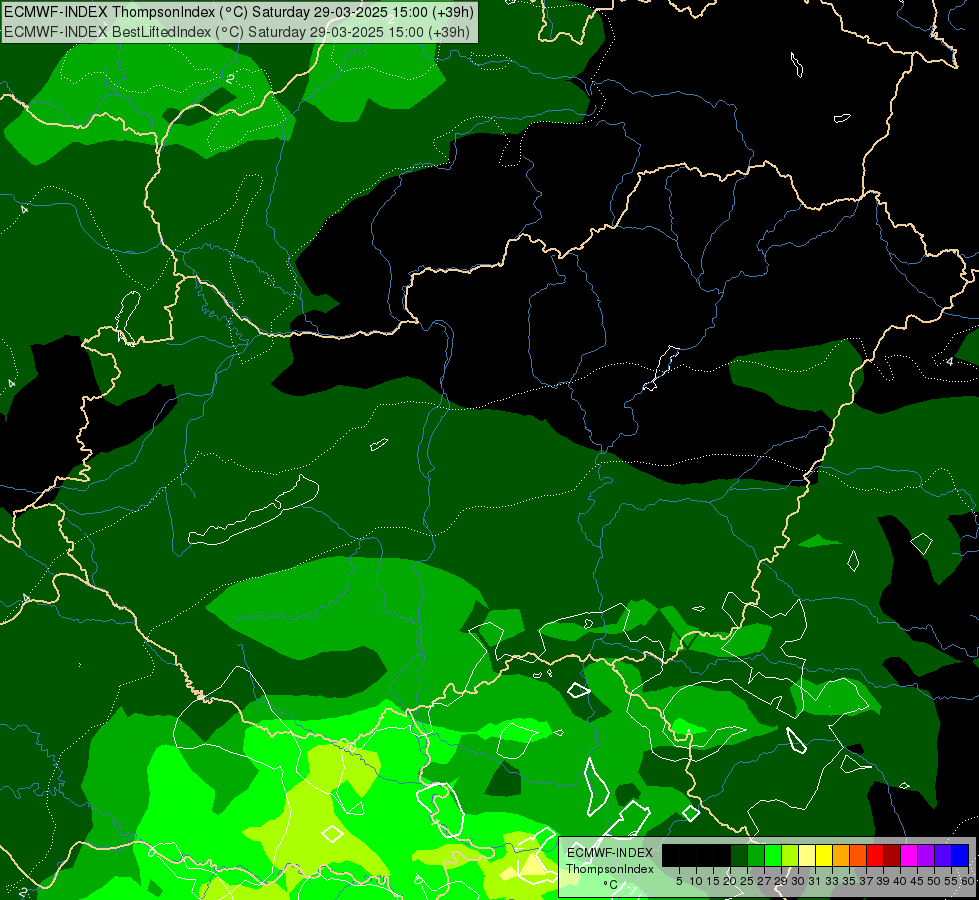Select the red 37–39 legend swatch
Viewport: 979px width, 900px height.
(x=875, y=855)
